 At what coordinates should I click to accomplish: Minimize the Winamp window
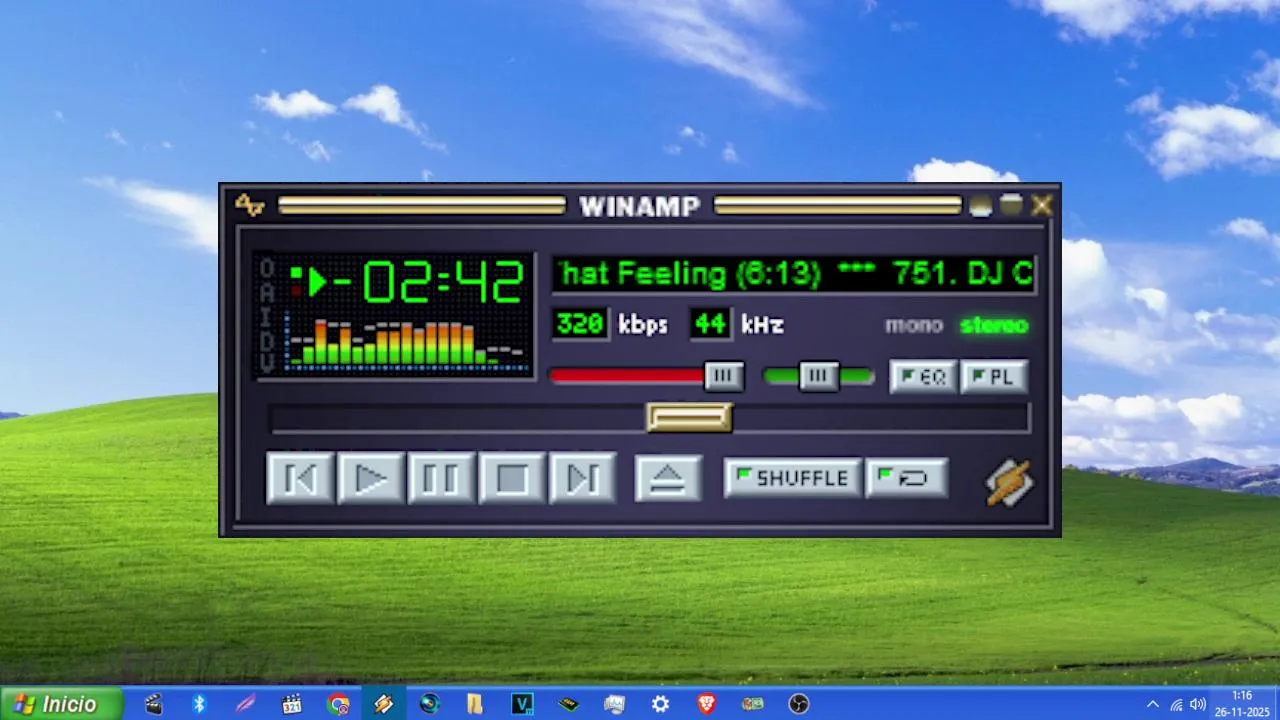[x=980, y=206]
